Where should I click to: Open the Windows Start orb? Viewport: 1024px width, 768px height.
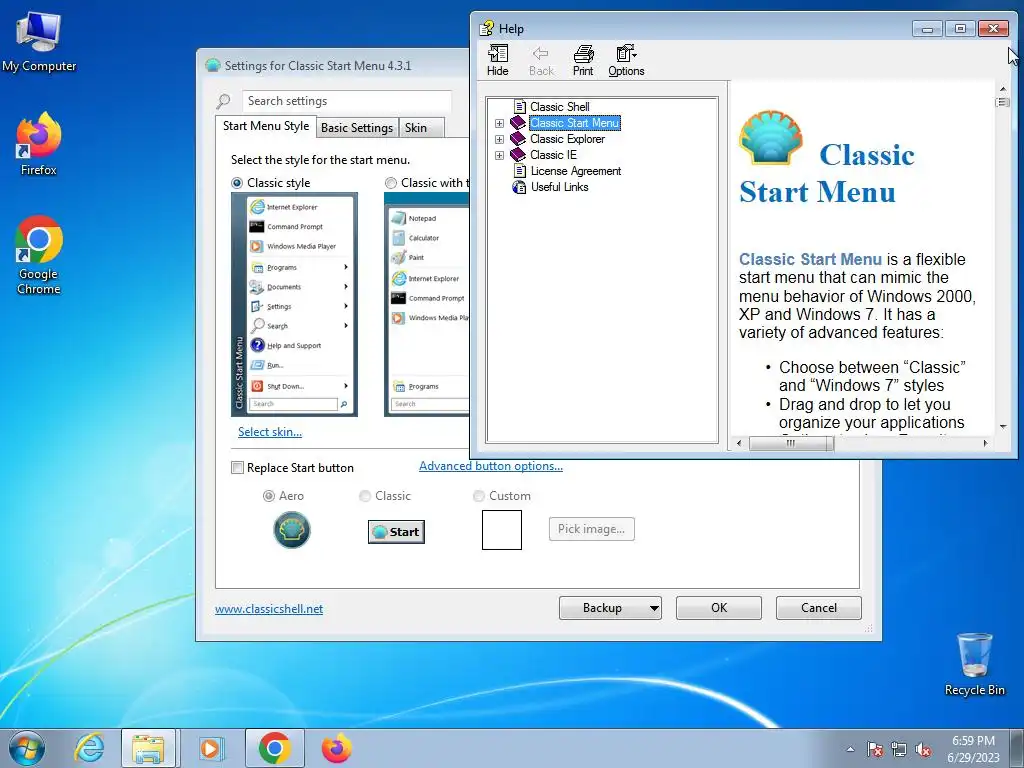pyautogui.click(x=27, y=748)
